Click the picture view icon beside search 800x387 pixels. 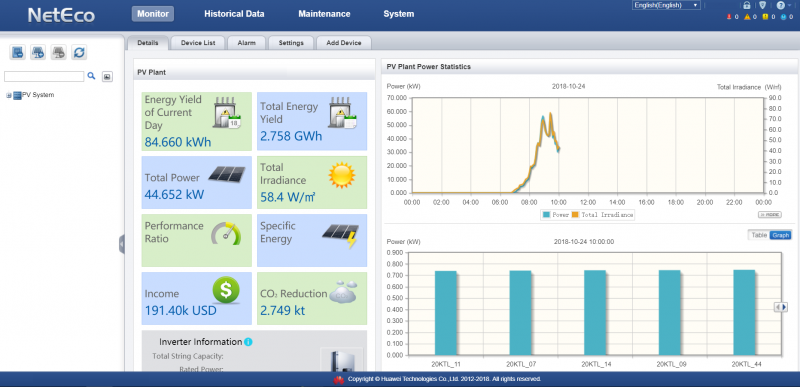[x=107, y=76]
